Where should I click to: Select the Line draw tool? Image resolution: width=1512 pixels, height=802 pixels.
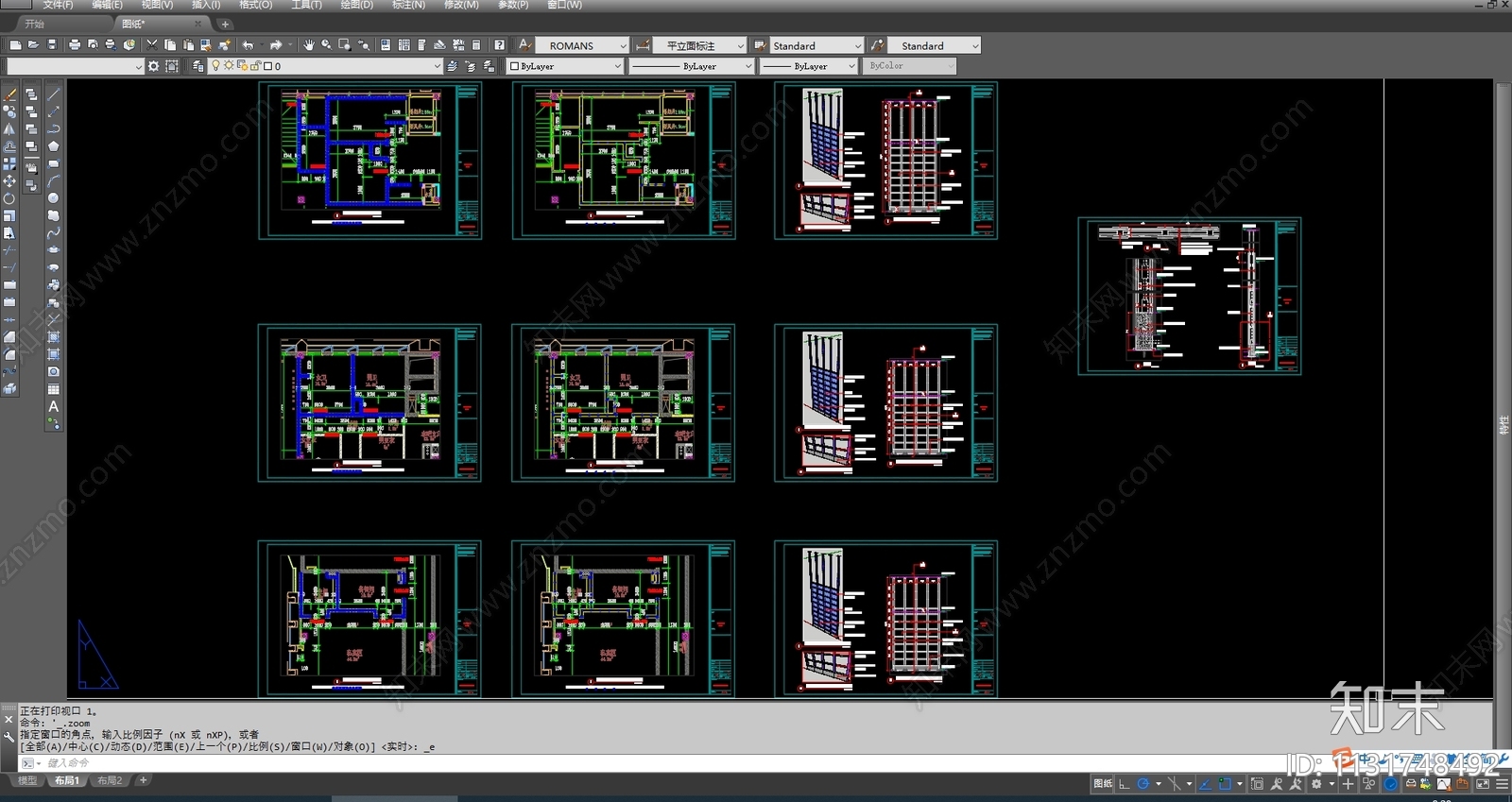53,94
